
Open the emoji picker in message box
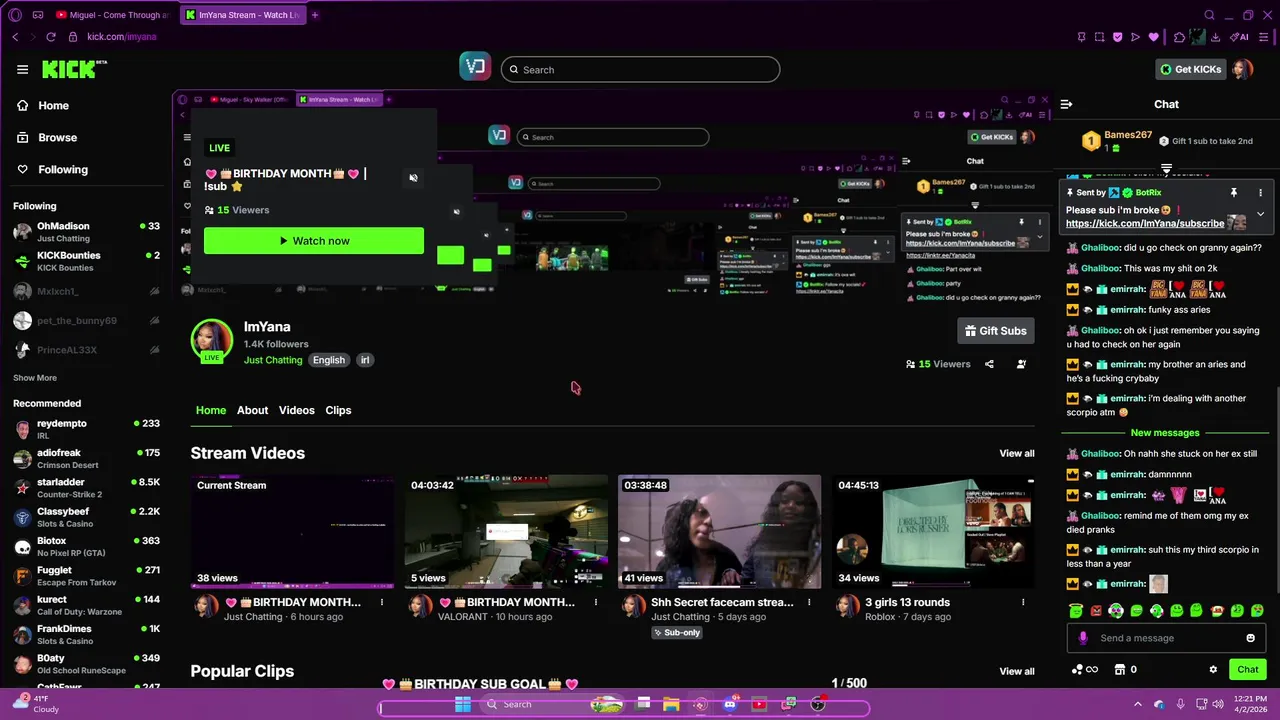pos(1250,638)
